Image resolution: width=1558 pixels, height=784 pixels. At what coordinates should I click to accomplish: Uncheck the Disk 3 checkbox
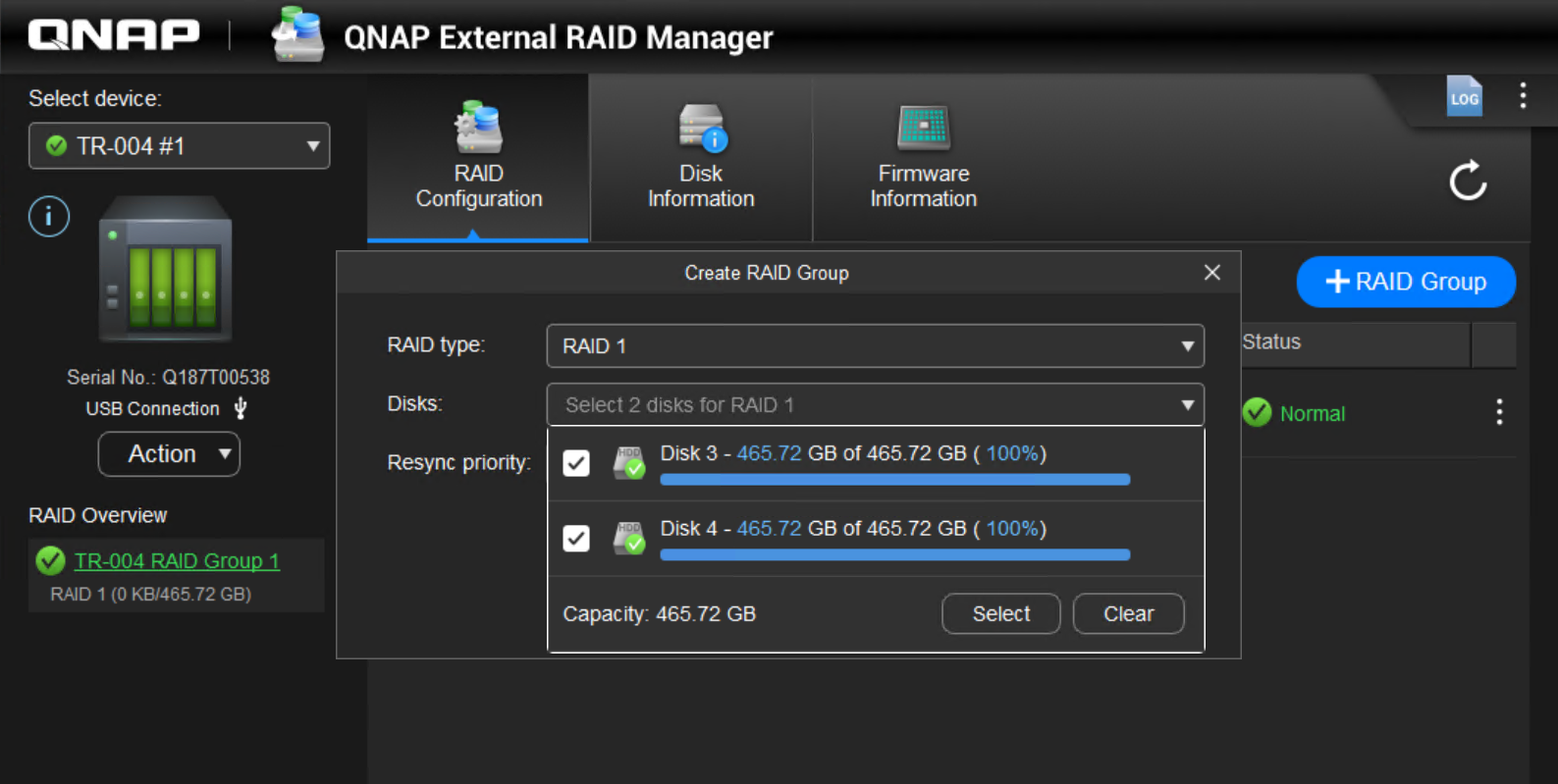[x=576, y=463]
